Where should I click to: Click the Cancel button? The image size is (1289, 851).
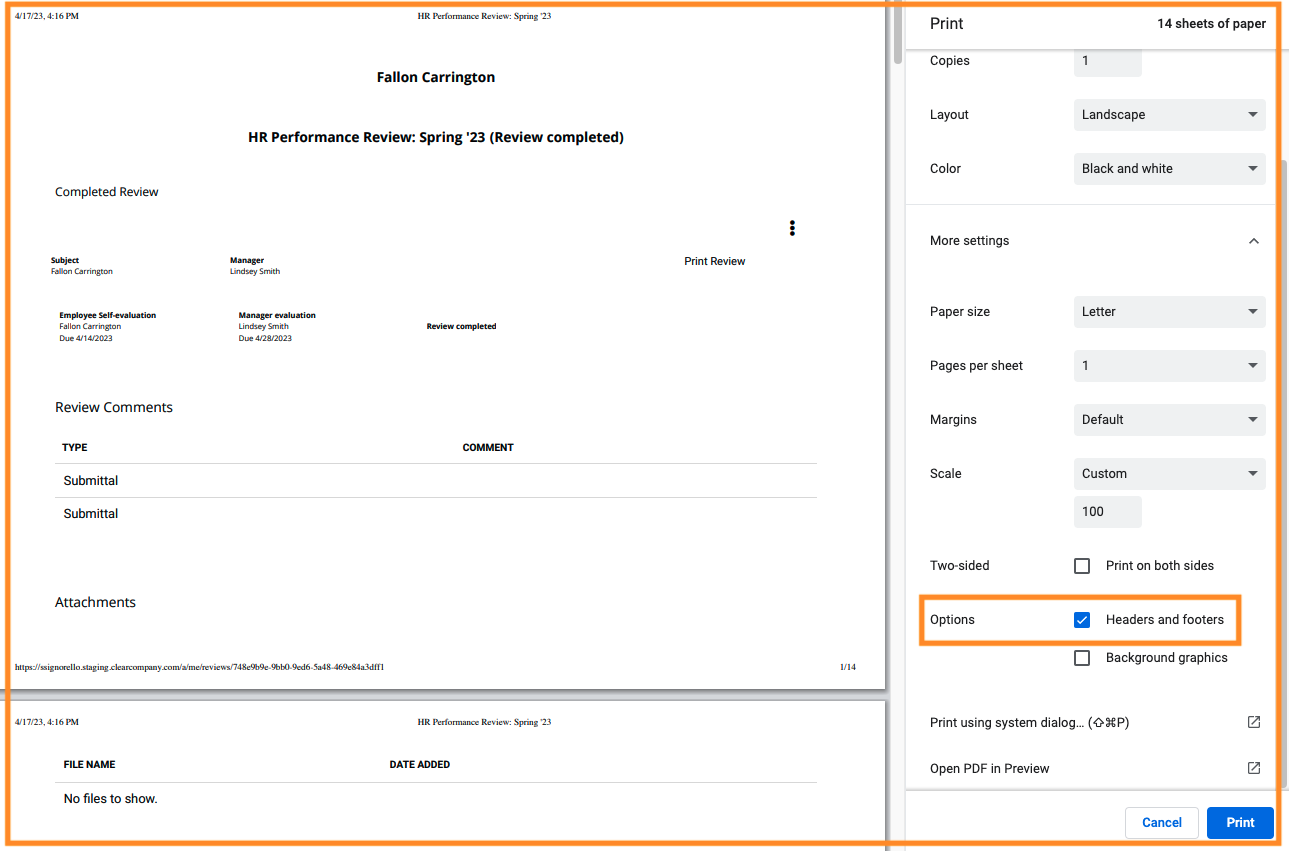tap(1161, 823)
